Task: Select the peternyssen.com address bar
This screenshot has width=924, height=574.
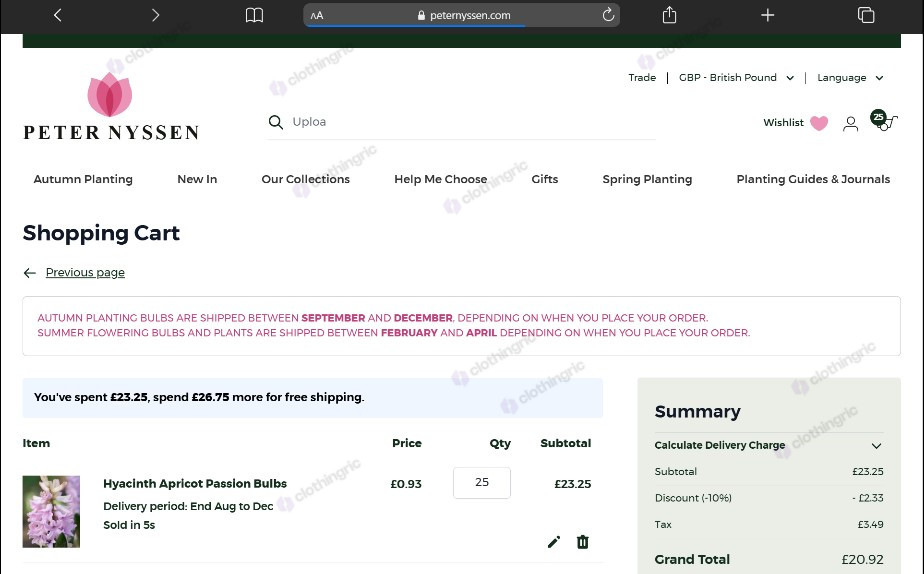Action: pos(461,15)
